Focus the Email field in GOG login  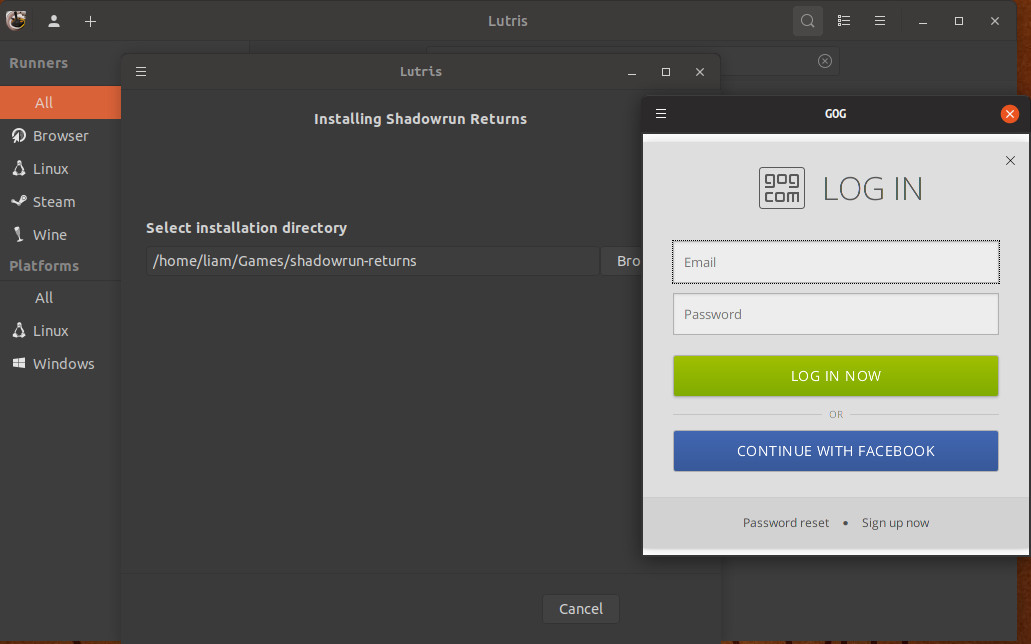pyautogui.click(x=836, y=262)
